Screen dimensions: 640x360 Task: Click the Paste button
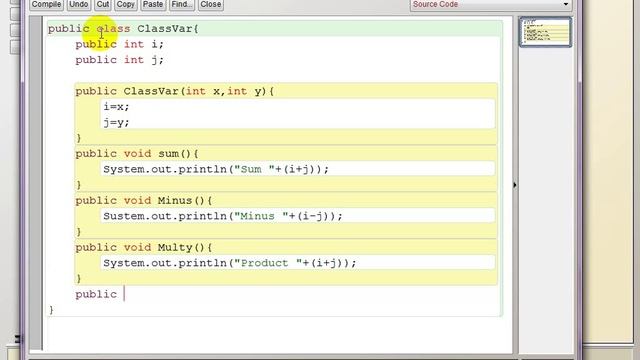tap(153, 4)
